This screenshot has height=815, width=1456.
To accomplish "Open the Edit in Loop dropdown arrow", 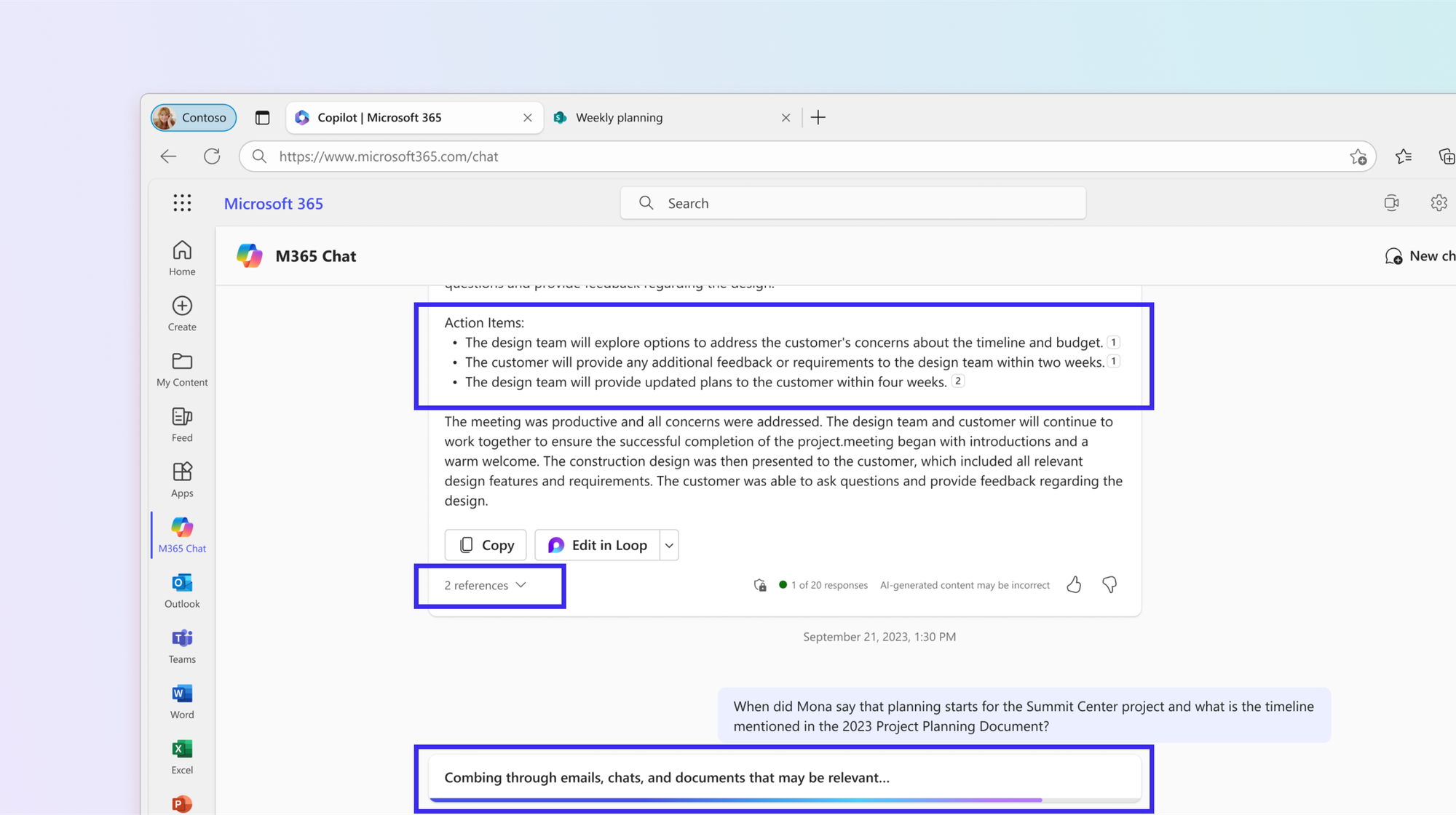I will pyautogui.click(x=669, y=545).
